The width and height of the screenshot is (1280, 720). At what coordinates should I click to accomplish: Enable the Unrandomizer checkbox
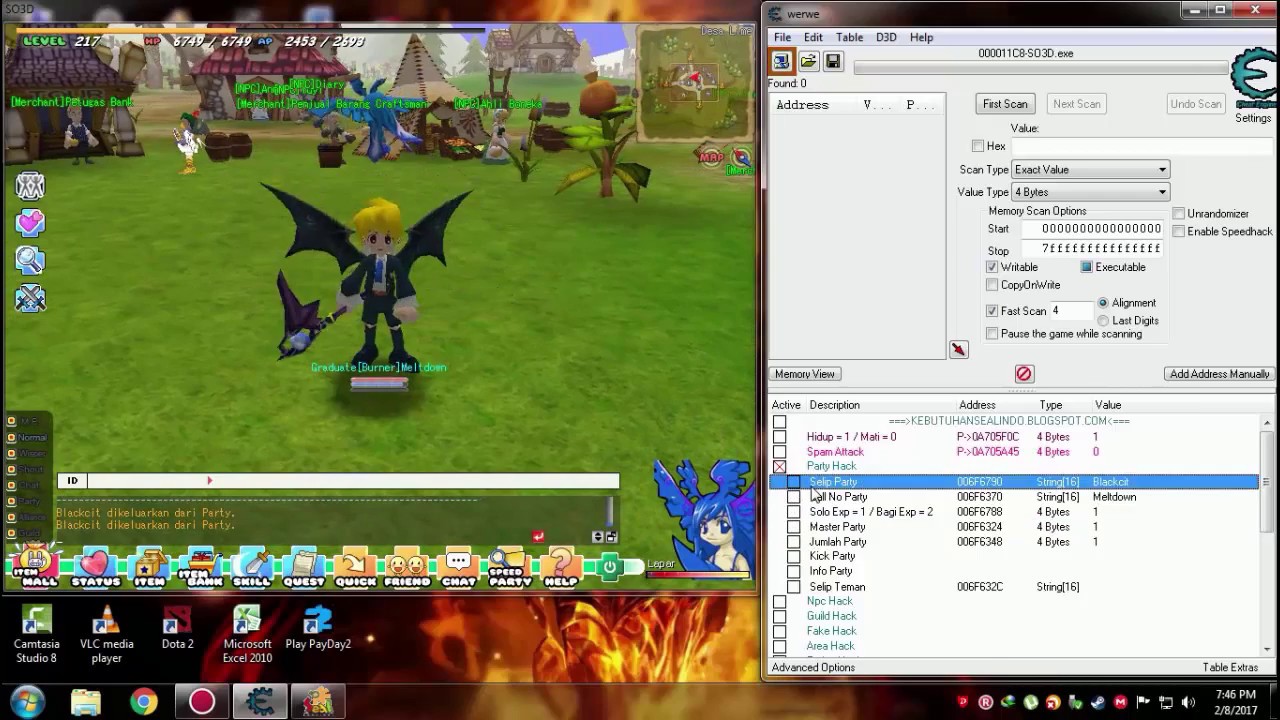click(1179, 214)
